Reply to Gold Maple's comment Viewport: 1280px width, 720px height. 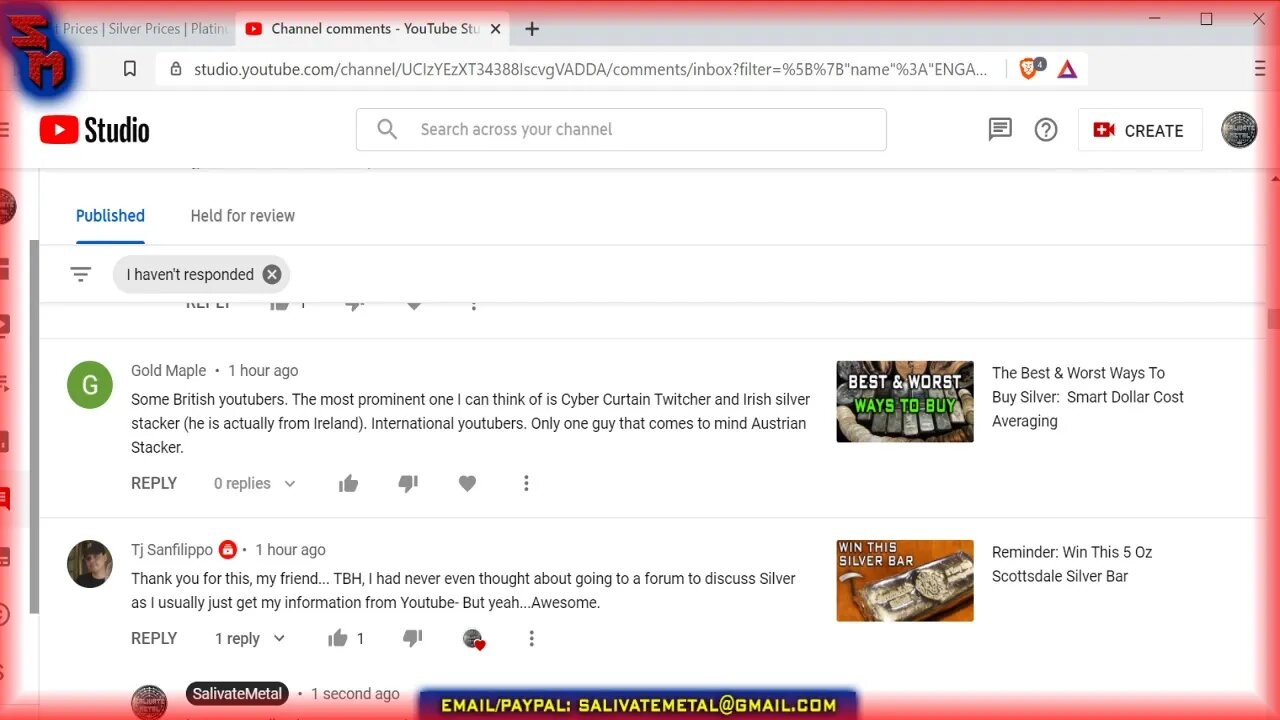point(154,484)
